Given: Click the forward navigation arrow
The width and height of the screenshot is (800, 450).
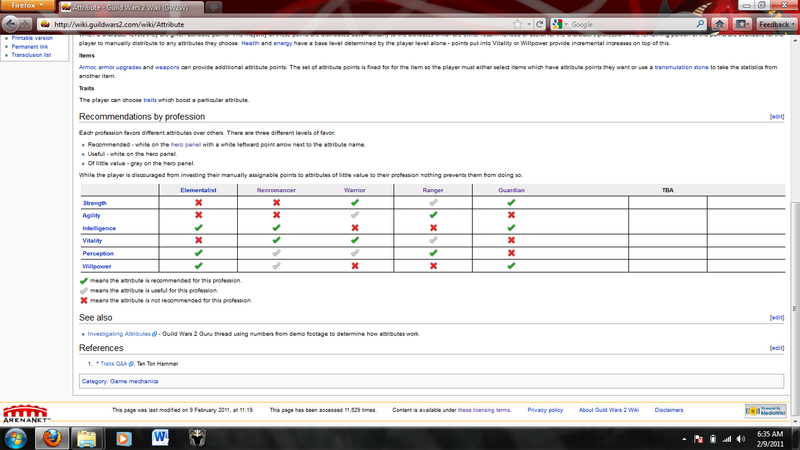Looking at the screenshot, I should (x=26, y=24).
